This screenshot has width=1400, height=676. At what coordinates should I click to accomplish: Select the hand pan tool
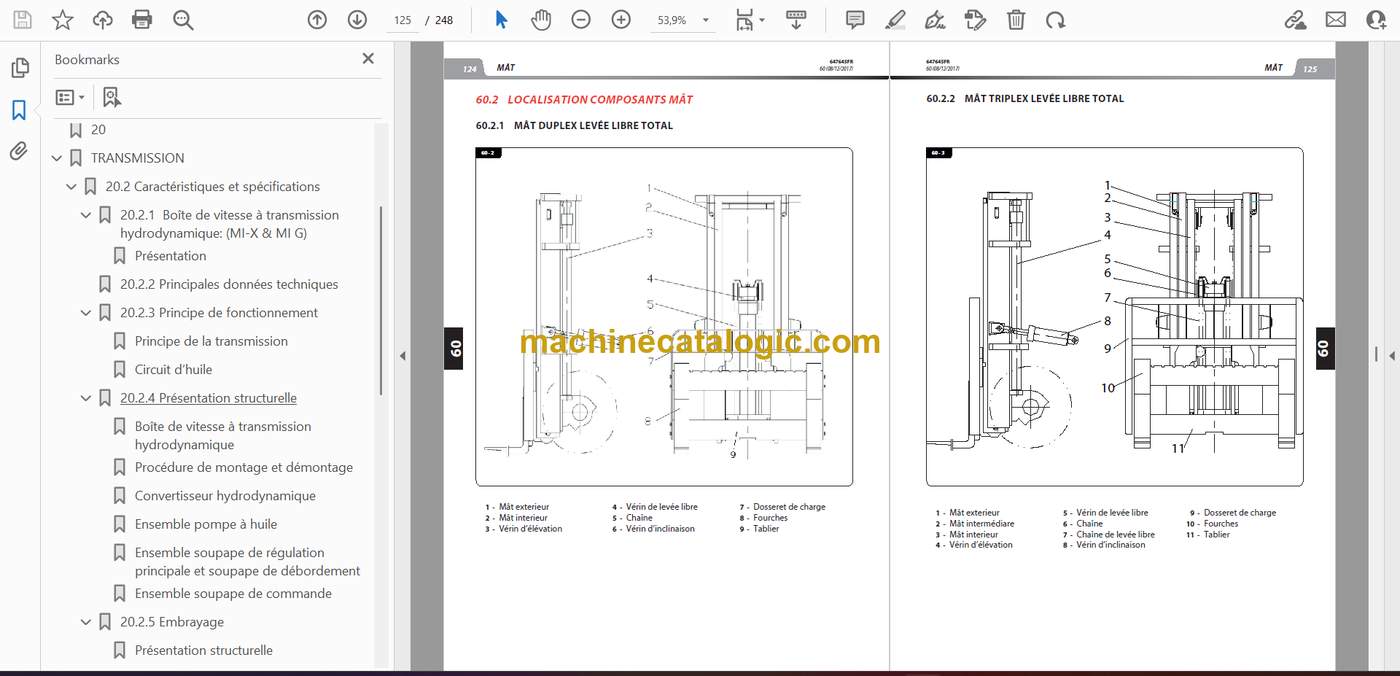(541, 19)
